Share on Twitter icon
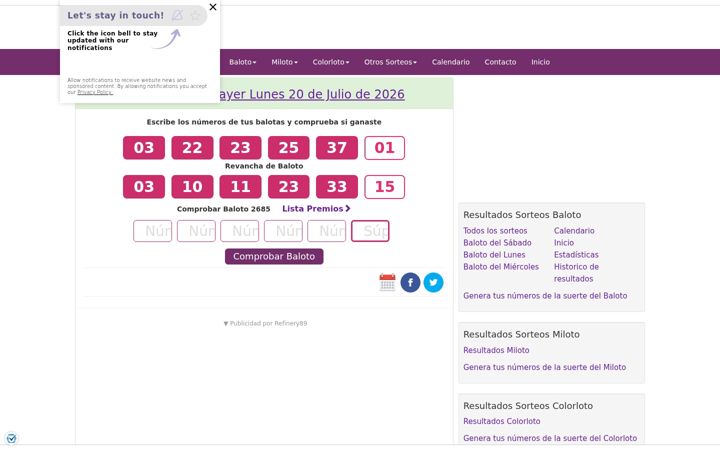Image resolution: width=720 pixels, height=450 pixels. [433, 282]
